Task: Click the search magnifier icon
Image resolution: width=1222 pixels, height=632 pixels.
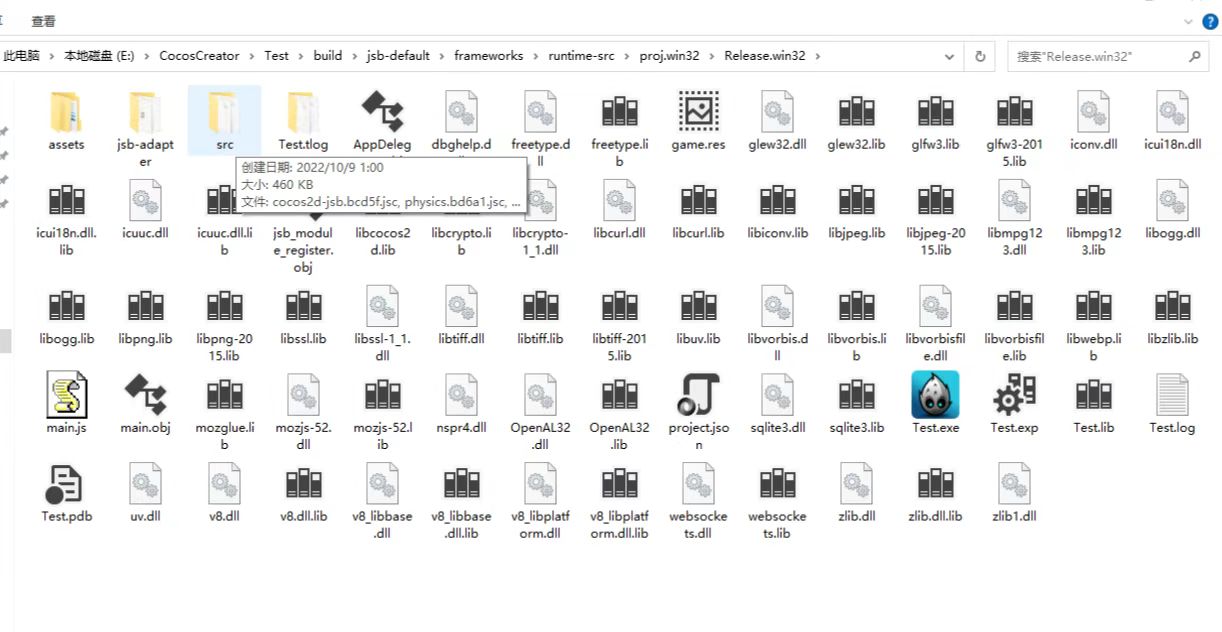Action: 1196,57
